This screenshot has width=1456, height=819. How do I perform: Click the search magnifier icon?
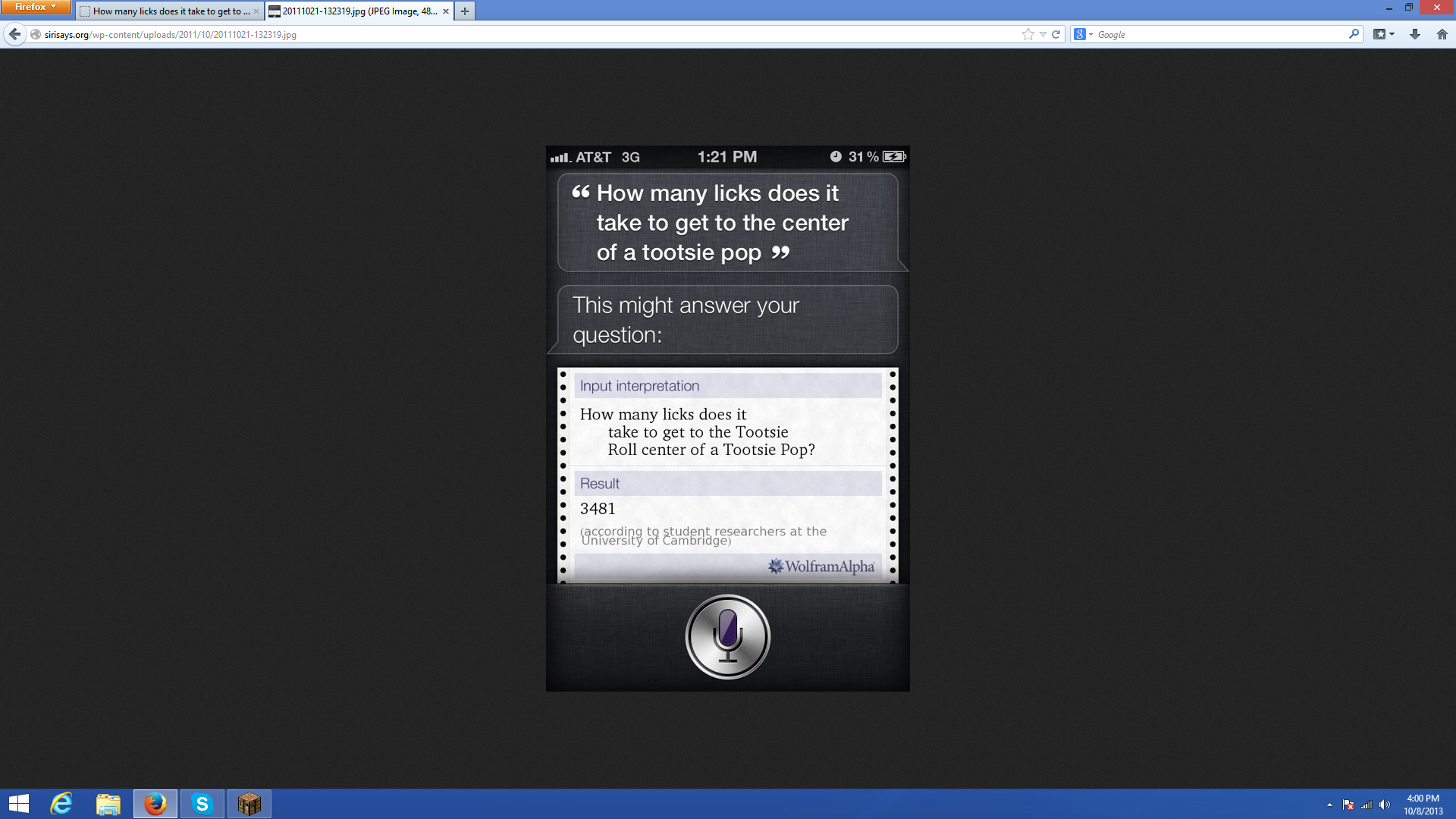tap(1354, 34)
